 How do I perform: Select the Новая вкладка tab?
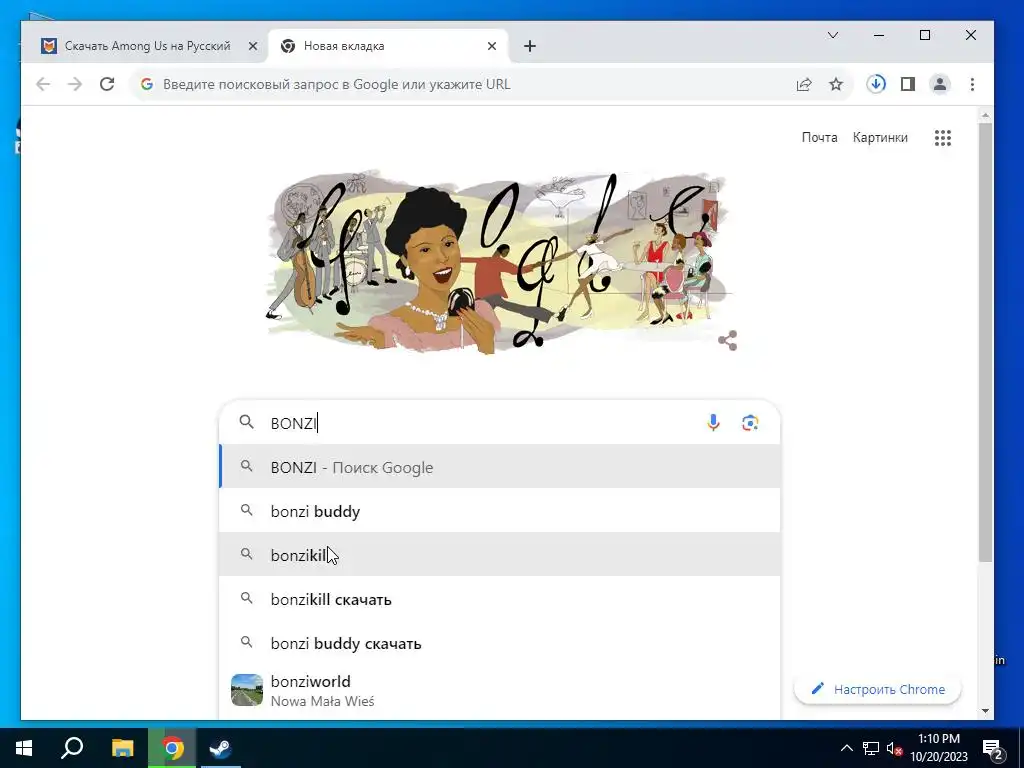point(389,46)
